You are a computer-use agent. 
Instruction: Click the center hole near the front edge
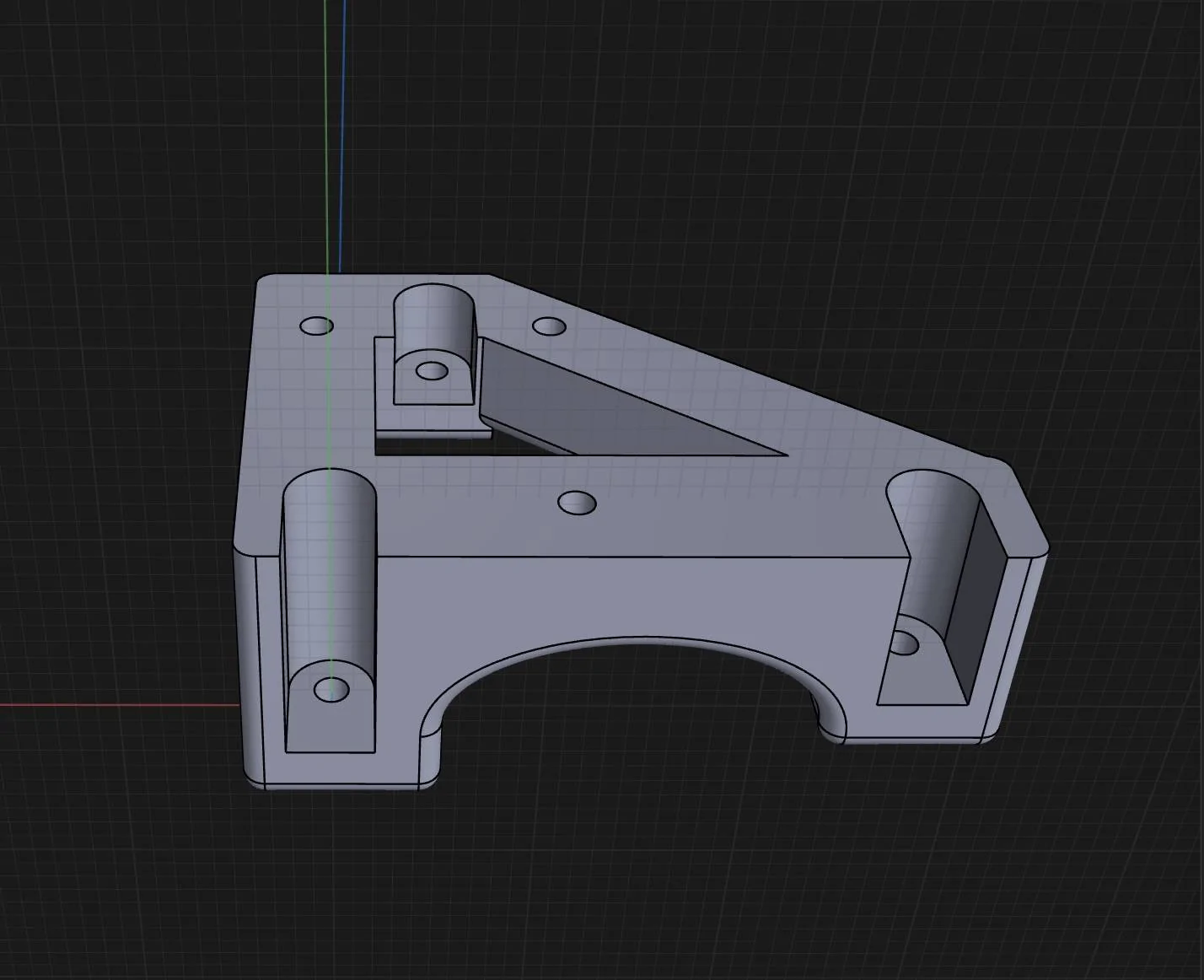(x=578, y=503)
